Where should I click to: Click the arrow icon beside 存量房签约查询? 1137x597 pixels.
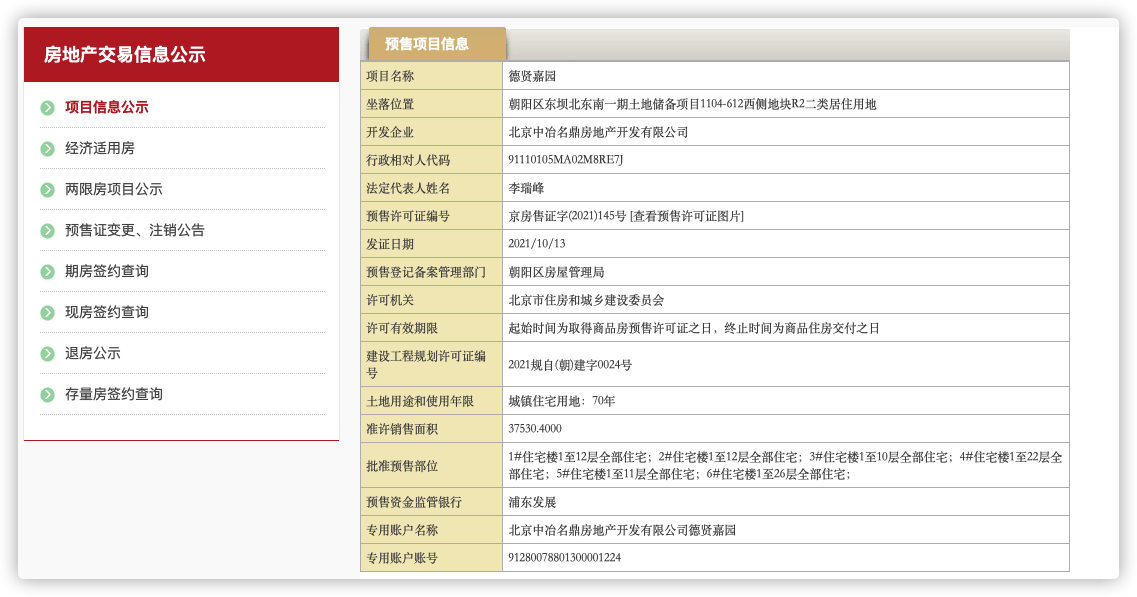[x=47, y=395]
